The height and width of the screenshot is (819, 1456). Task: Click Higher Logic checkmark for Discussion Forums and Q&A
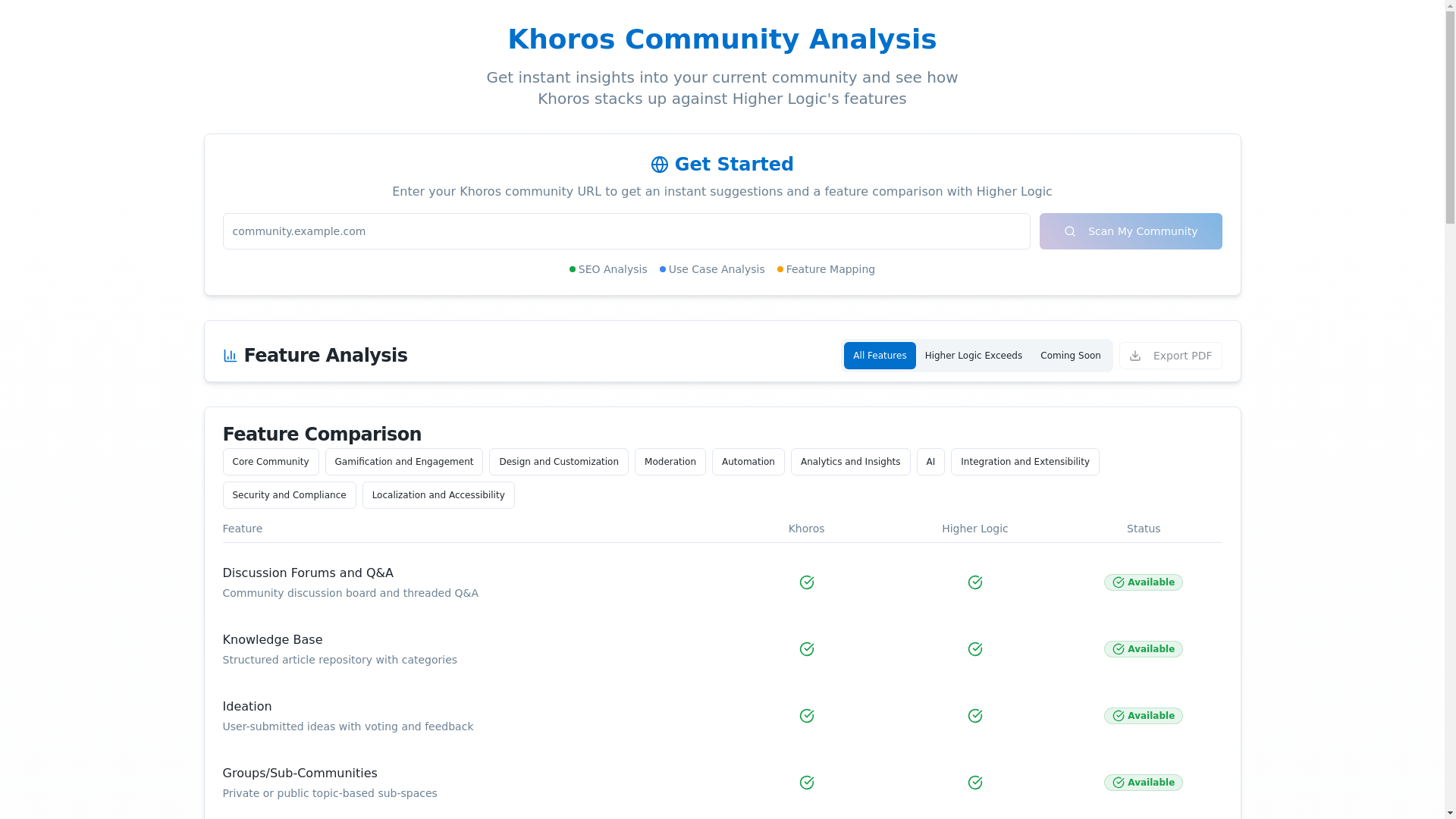point(974,582)
